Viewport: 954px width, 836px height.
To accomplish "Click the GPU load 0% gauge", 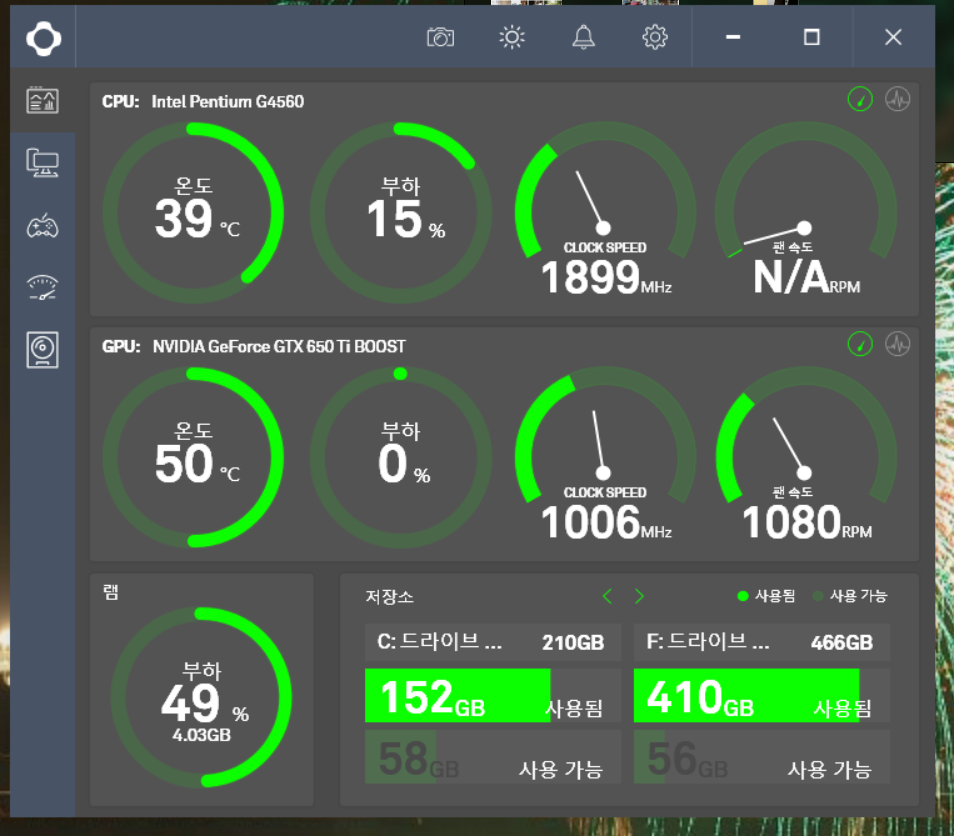I will click(x=401, y=458).
